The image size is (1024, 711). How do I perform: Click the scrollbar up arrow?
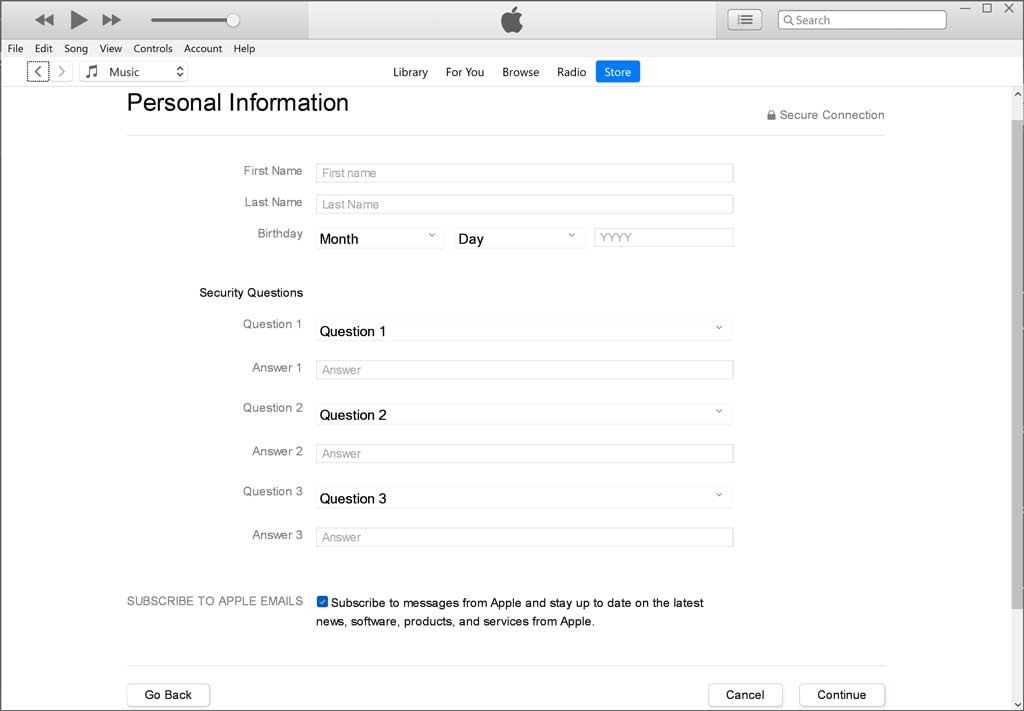pyautogui.click(x=1017, y=95)
